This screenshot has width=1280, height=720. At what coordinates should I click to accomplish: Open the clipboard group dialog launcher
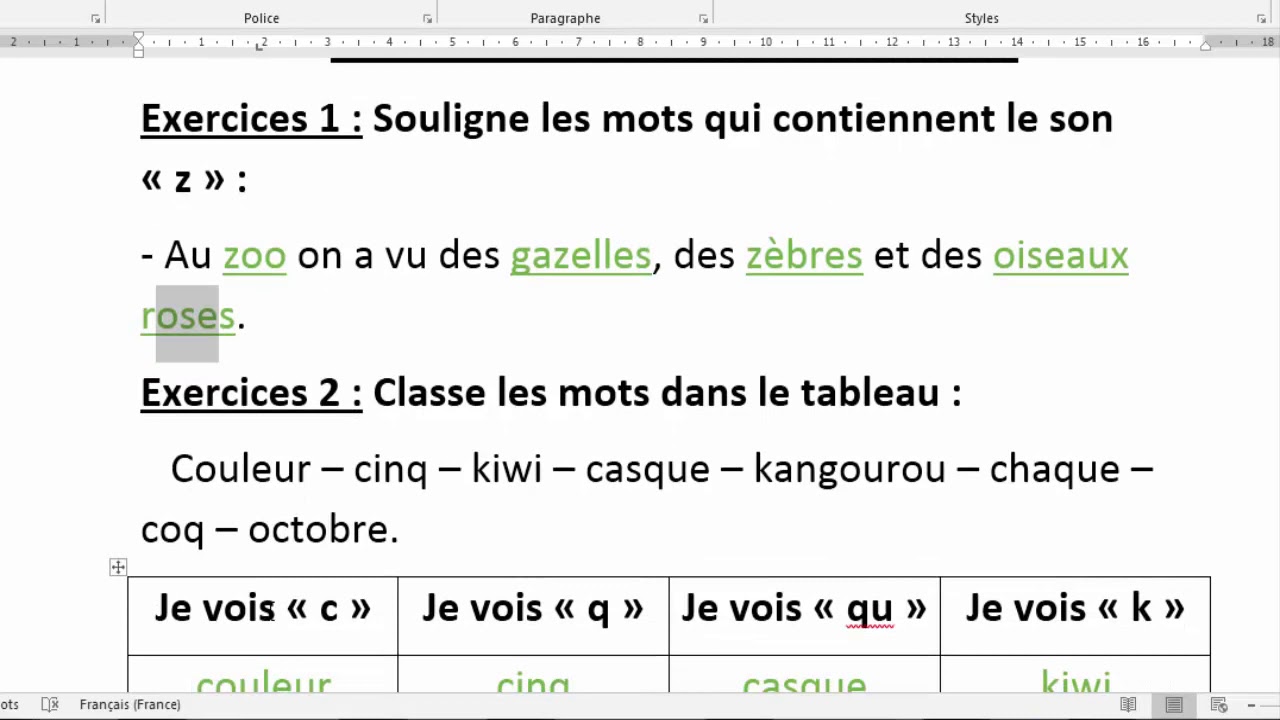pyautogui.click(x=95, y=19)
